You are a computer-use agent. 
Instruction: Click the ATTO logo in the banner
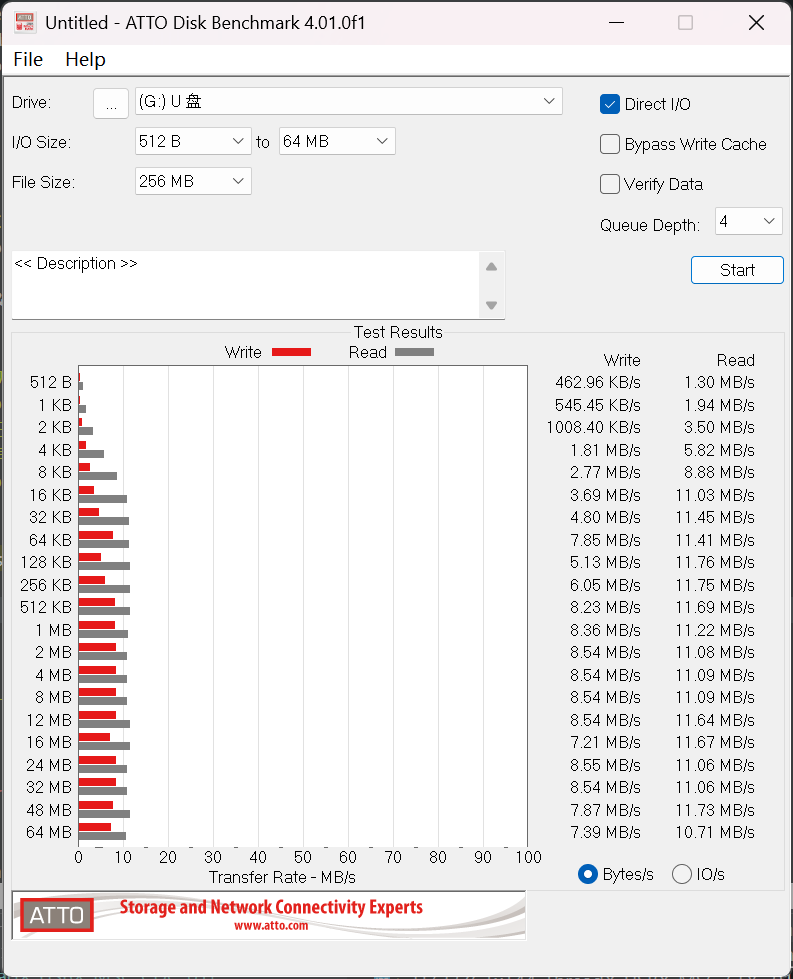57,915
